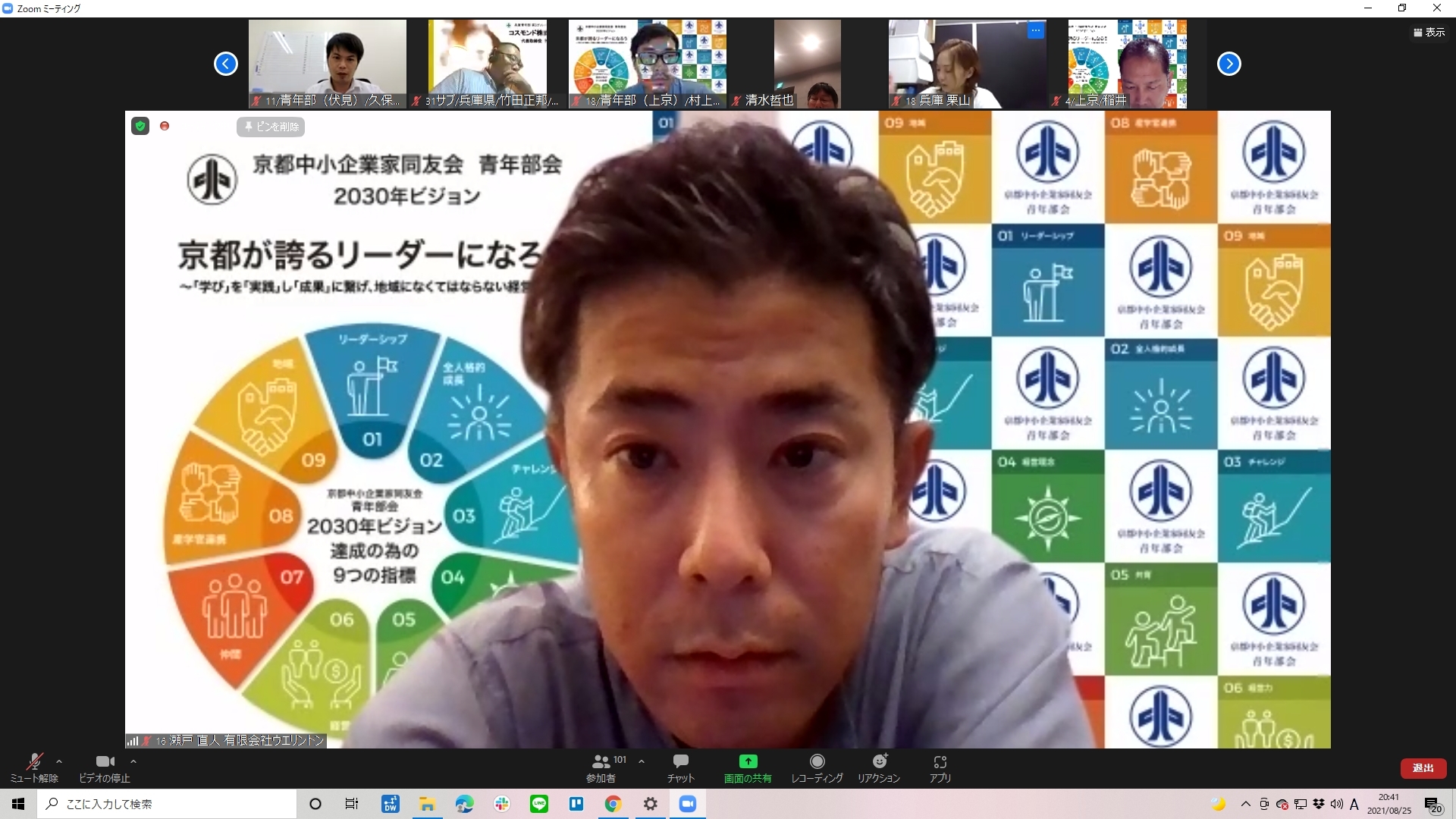Viewport: 1456px width, 819px height.
Task: Click the red recording indicator dot
Action: tap(165, 126)
